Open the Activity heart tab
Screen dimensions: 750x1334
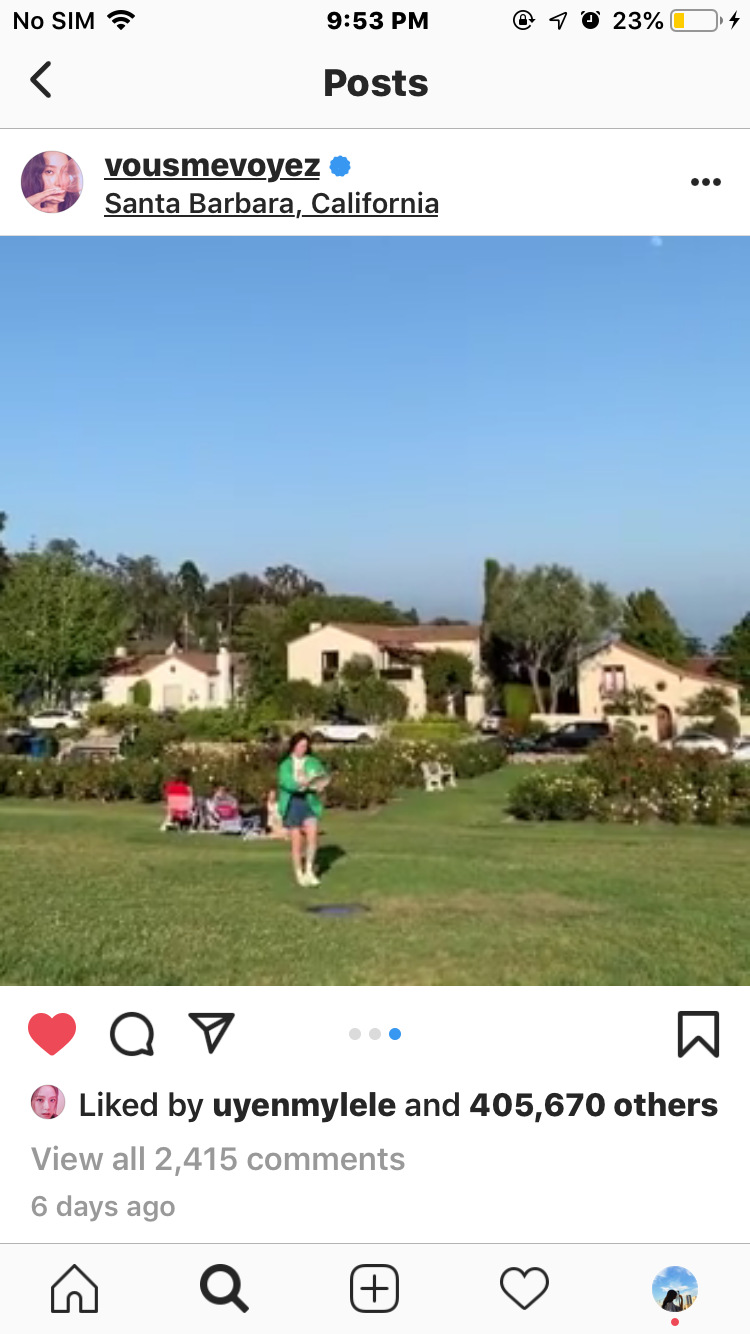point(524,1288)
